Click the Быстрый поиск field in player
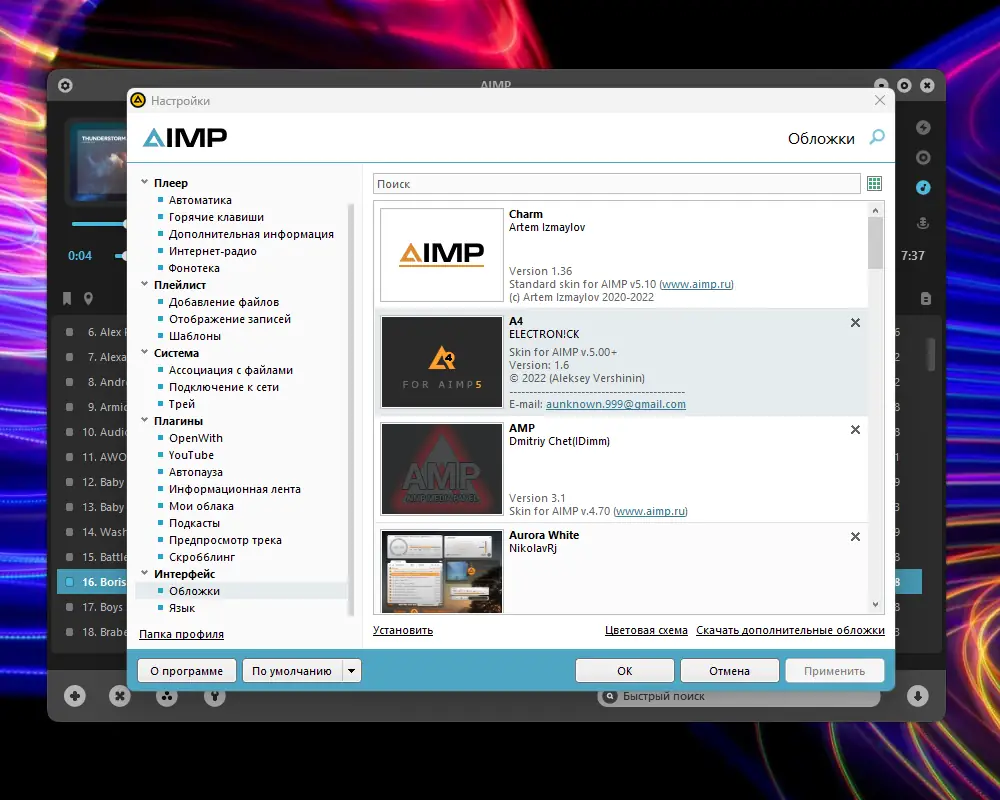 point(739,696)
